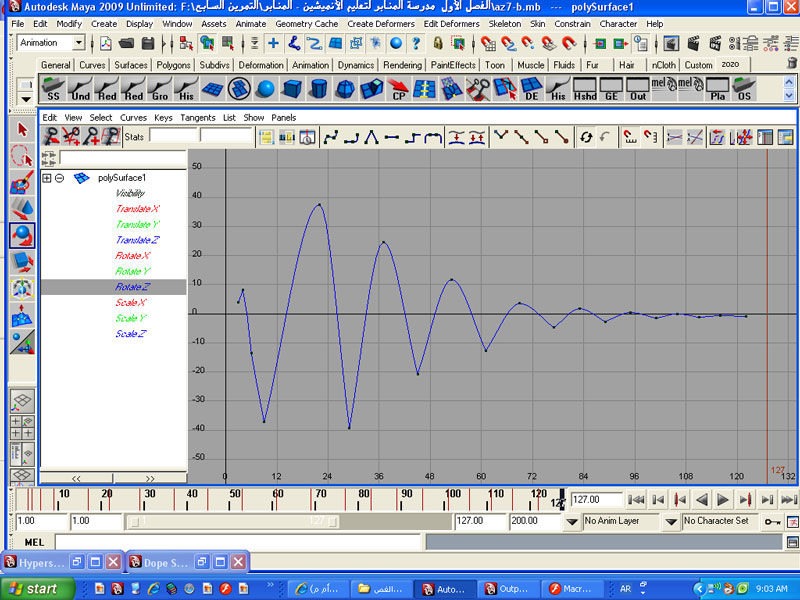Select the arrow Select tool in toolbox
This screenshot has height=600, width=800.
click(22, 130)
